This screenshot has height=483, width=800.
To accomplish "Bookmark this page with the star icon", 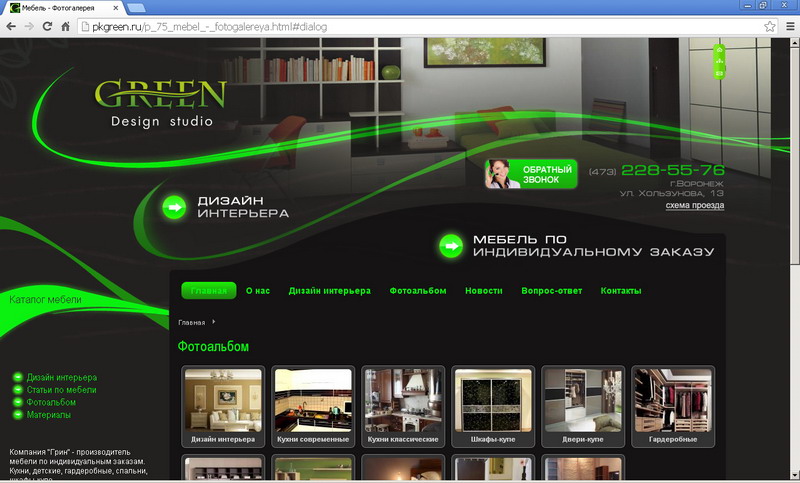I will [x=769, y=27].
